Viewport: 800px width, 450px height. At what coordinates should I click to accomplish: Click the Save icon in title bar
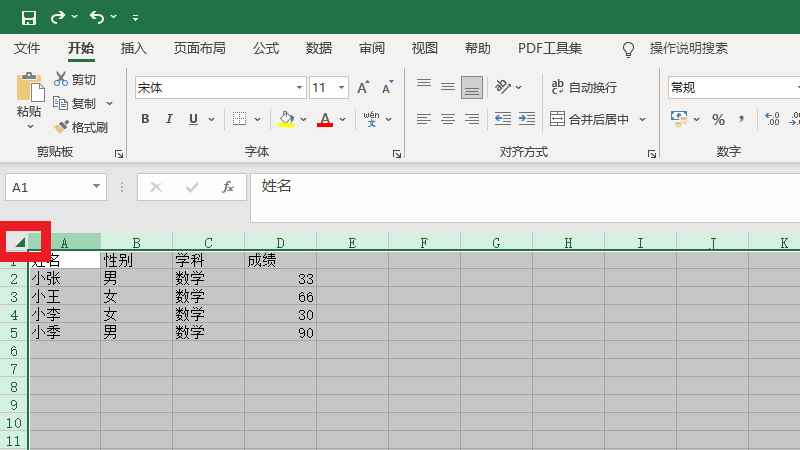pyautogui.click(x=28, y=17)
